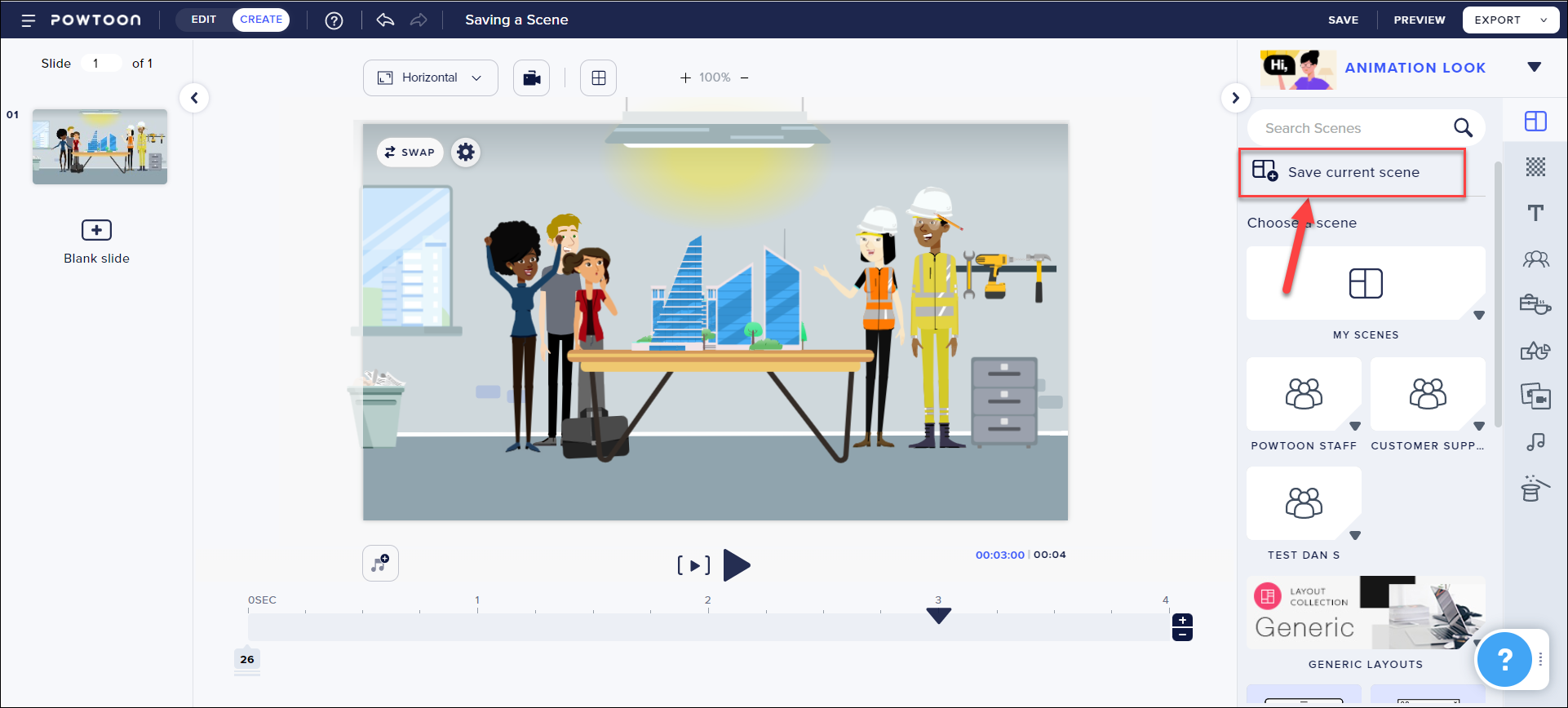Expand the POWTOON STAFF arrow
This screenshot has width=1568, height=708.
coord(1355,426)
